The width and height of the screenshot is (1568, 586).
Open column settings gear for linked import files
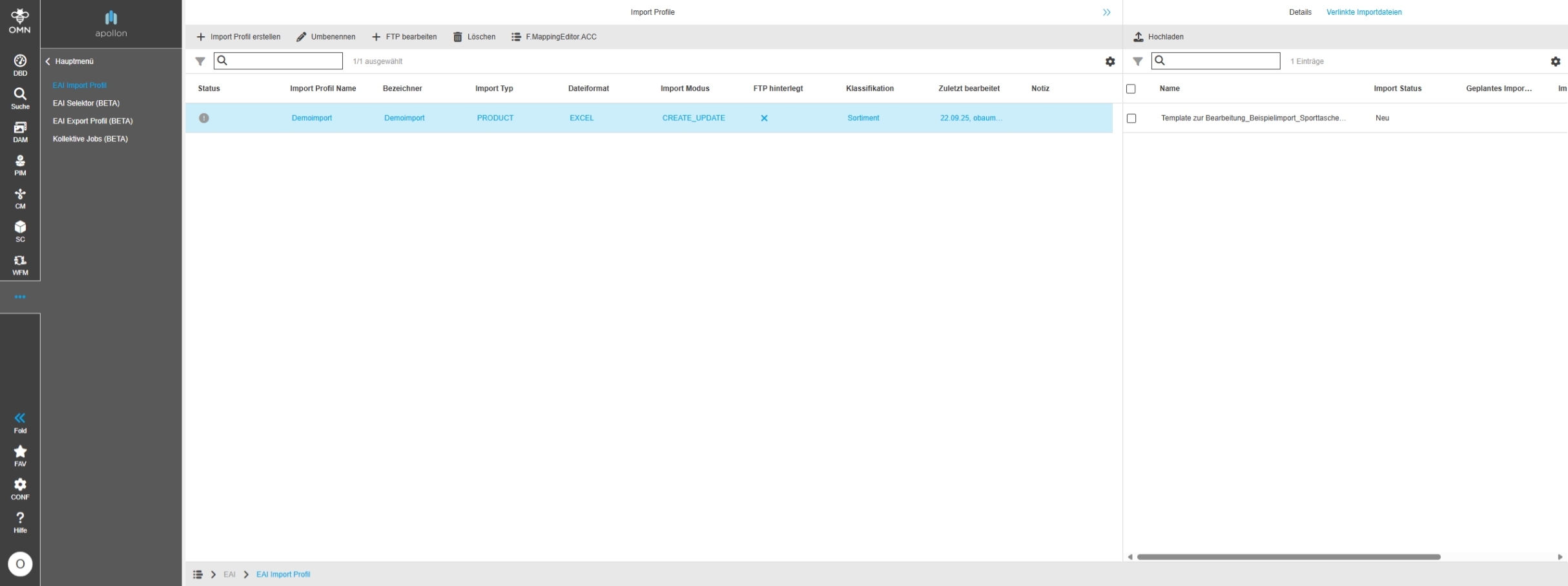click(x=1555, y=61)
